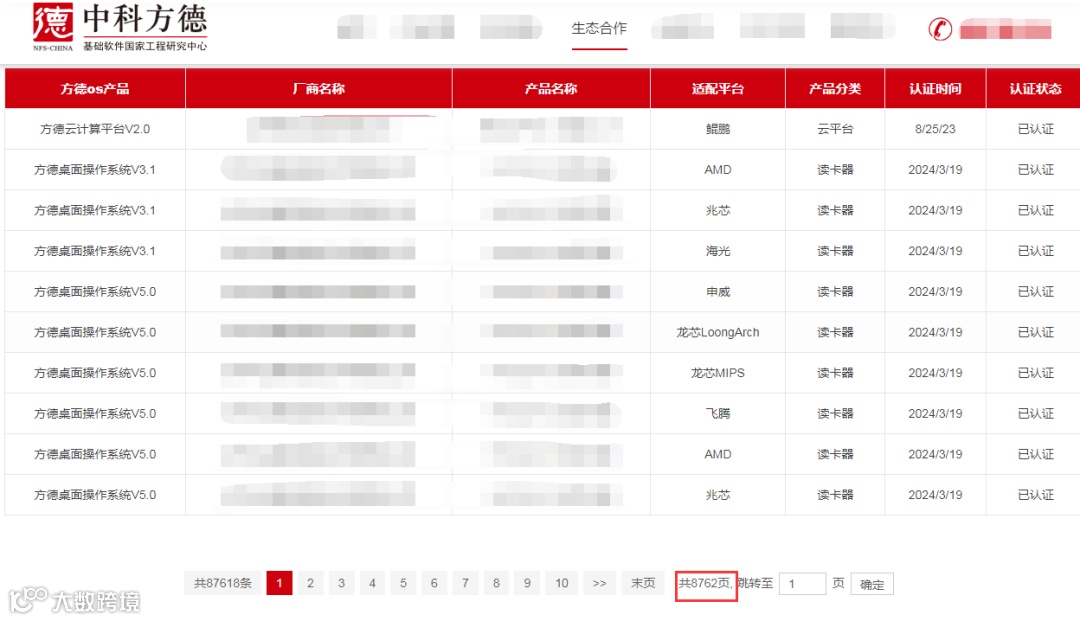Select the 龙芯LoongArch platform cell
The image size is (1080, 621).
coord(718,332)
